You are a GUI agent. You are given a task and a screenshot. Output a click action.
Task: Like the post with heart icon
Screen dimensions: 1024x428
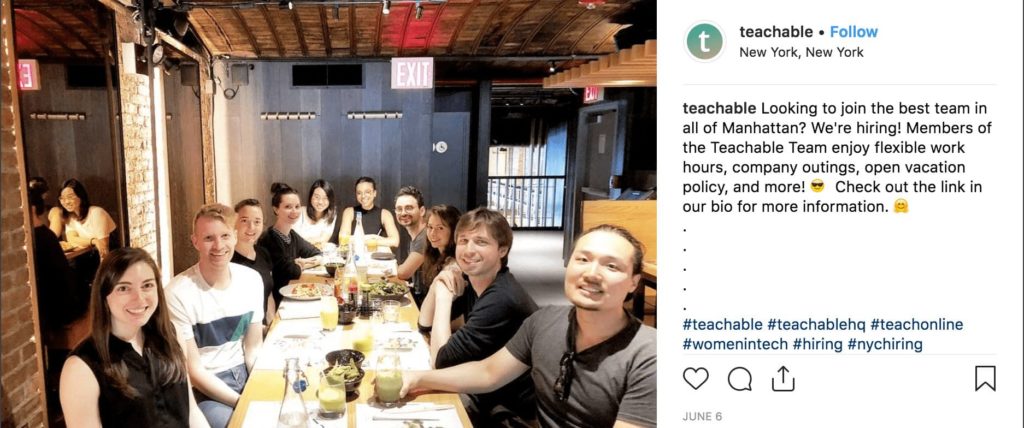pos(696,378)
